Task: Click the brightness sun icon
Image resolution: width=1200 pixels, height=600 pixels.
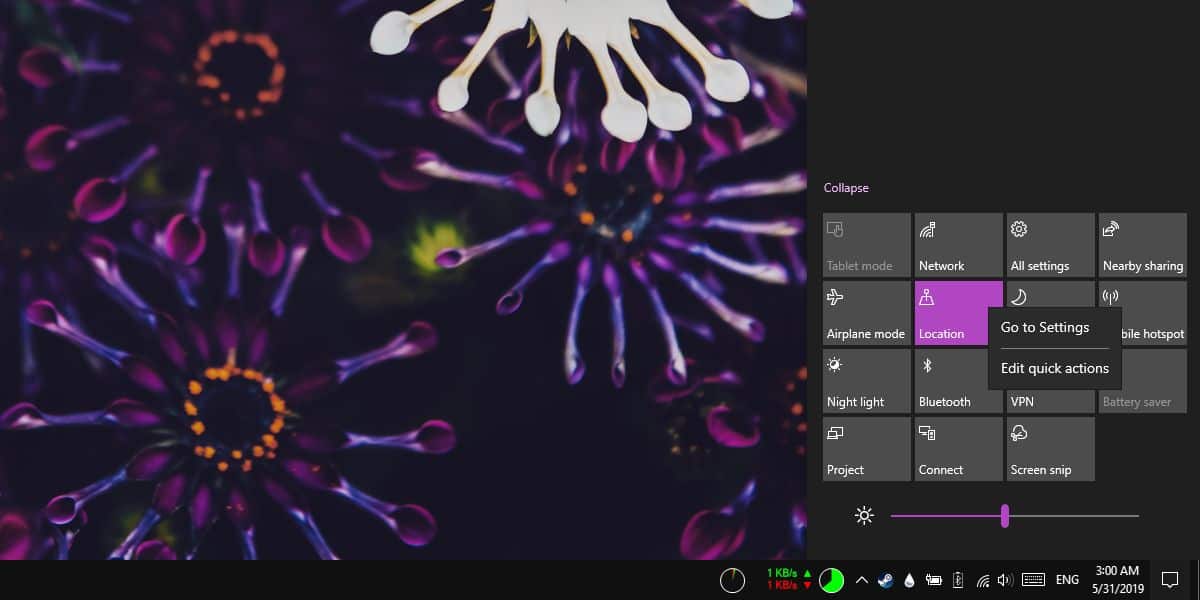Action: (865, 516)
